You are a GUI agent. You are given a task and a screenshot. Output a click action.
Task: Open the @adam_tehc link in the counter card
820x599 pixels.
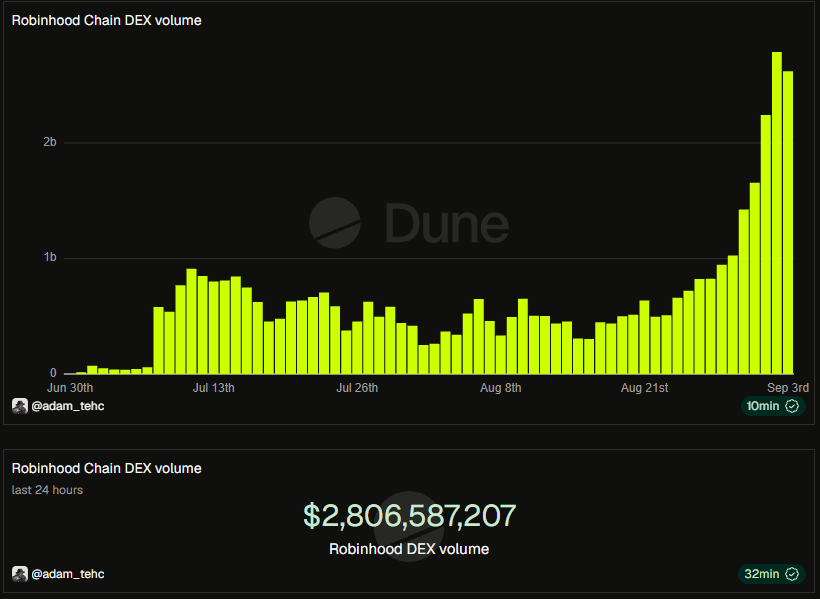(x=67, y=574)
